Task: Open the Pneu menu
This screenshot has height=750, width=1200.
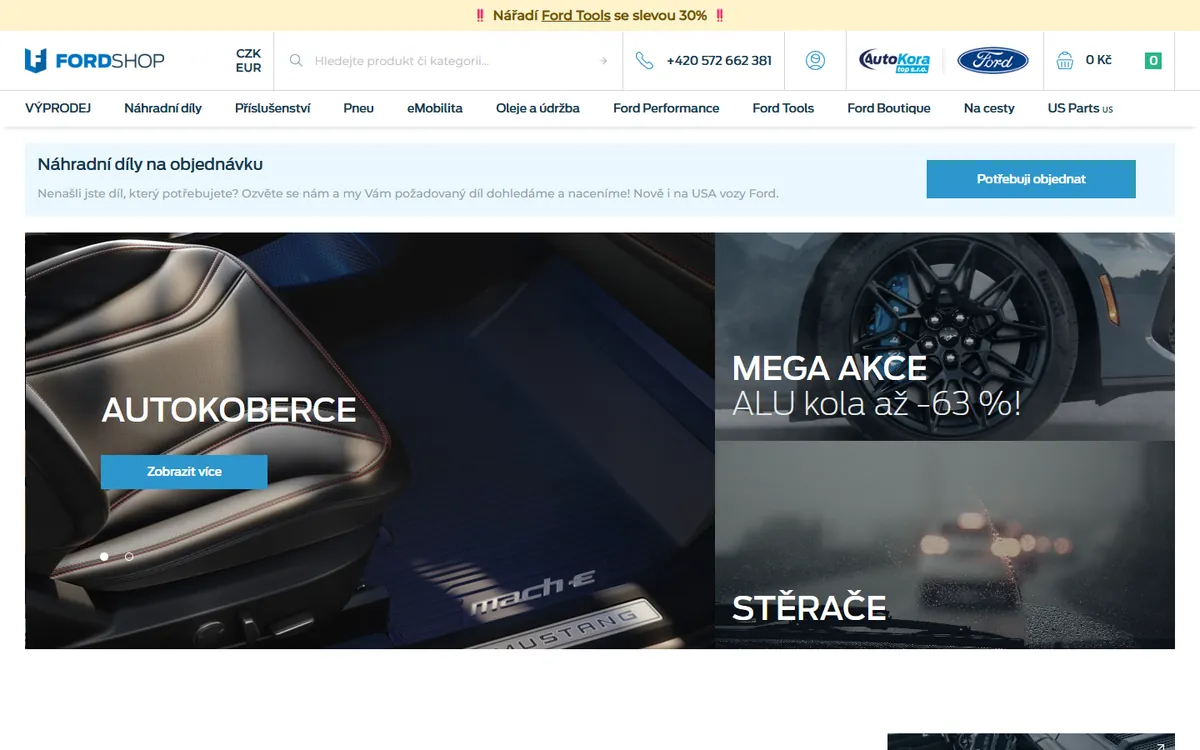Action: coord(358,108)
